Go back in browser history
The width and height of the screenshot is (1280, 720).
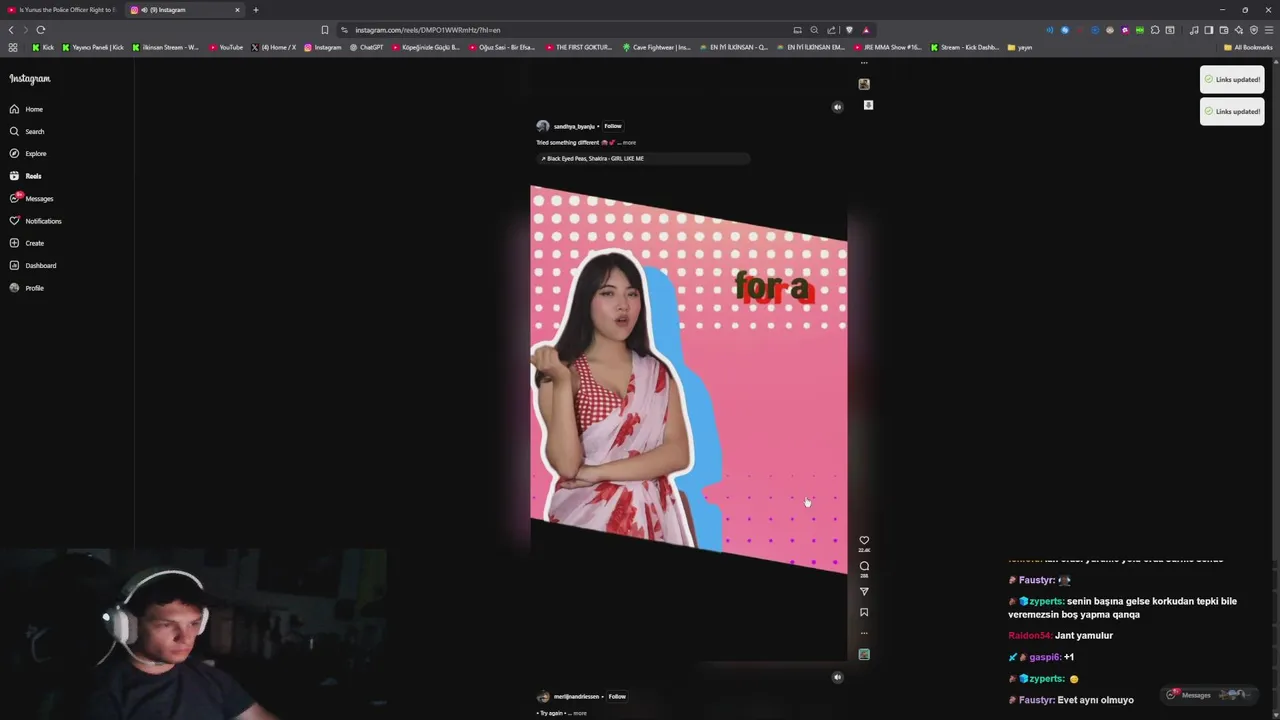tap(11, 30)
